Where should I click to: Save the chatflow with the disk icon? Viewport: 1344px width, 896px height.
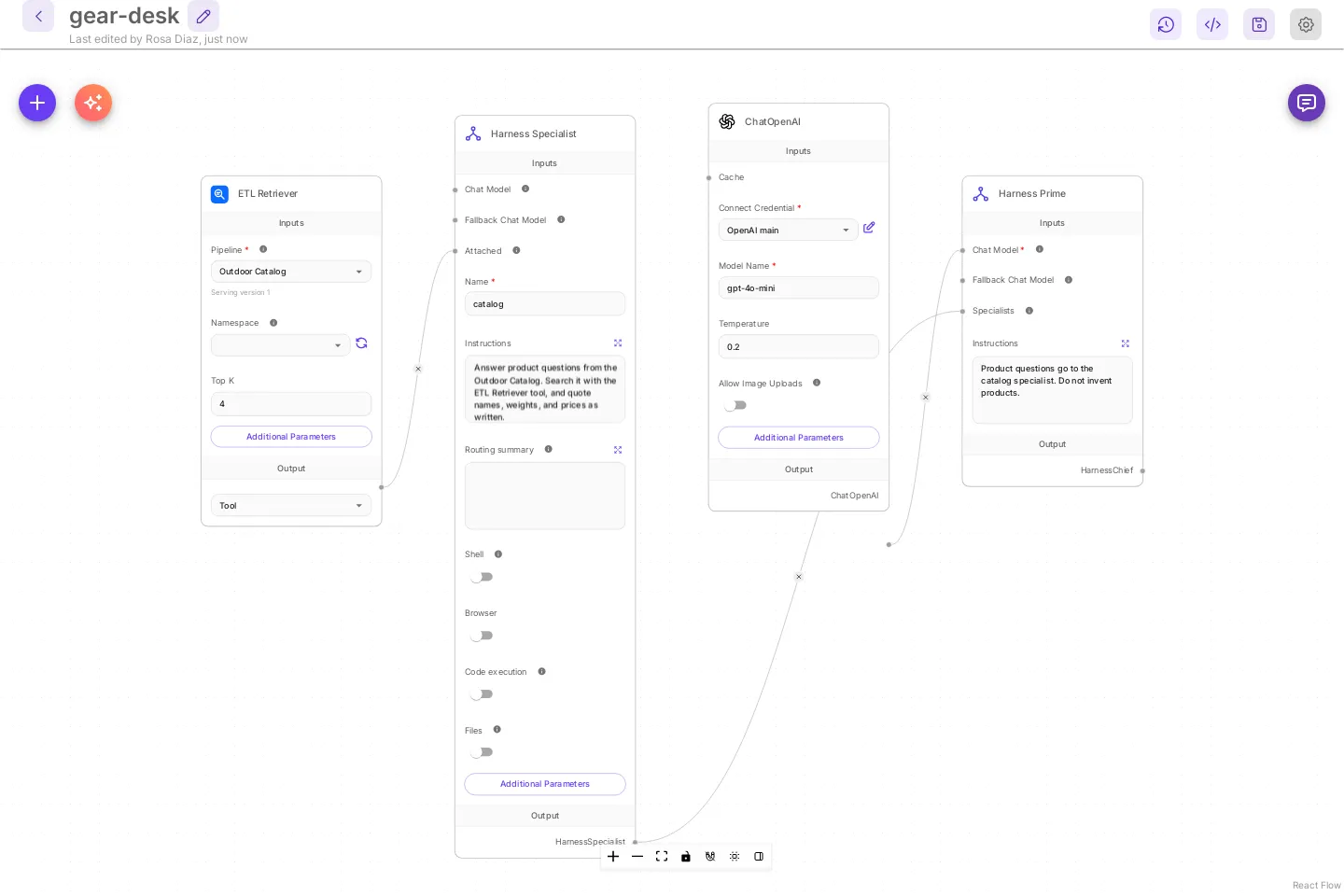point(1259,24)
